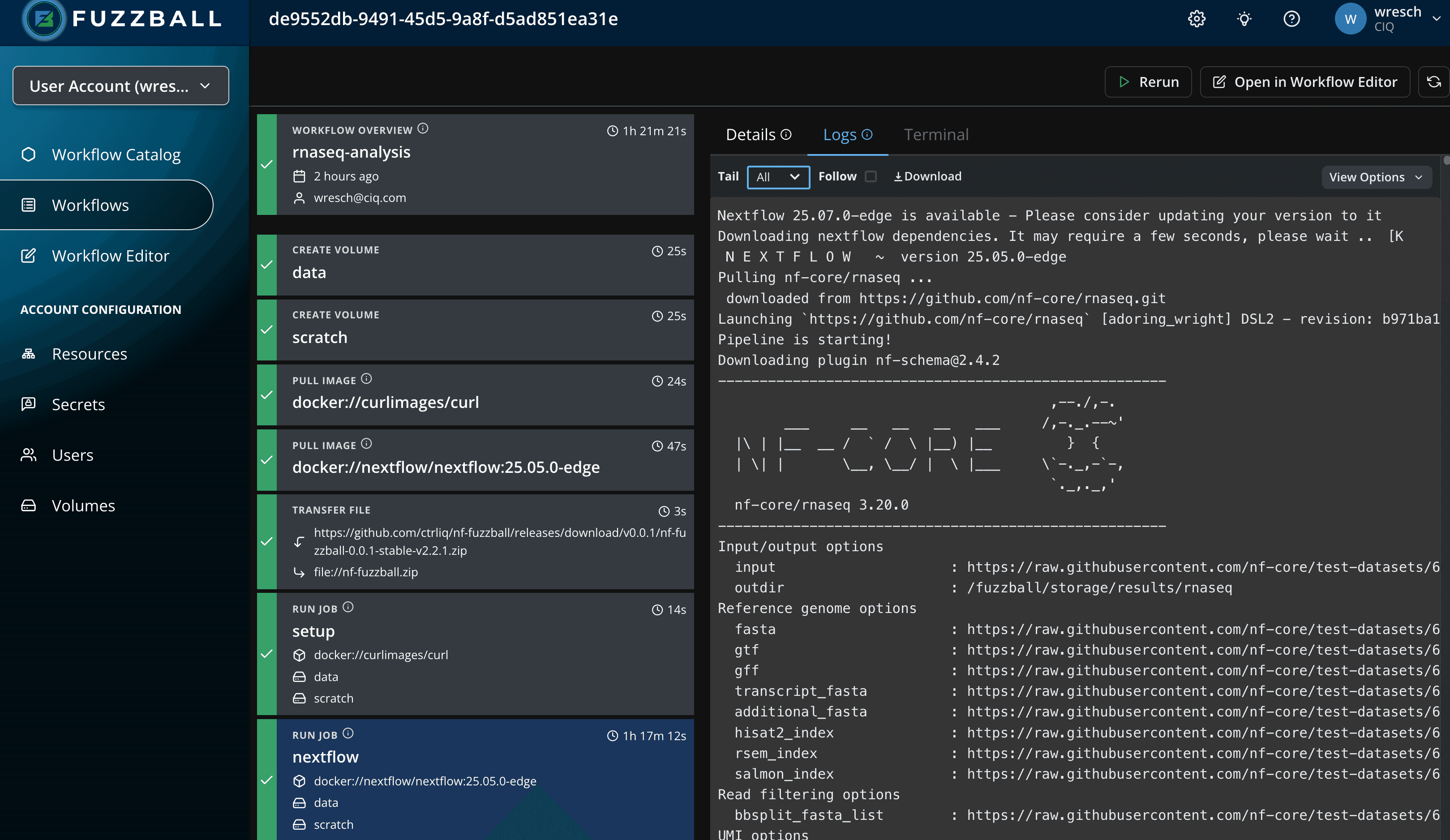The width and height of the screenshot is (1450, 840).
Task: Click the Rerun button
Action: [1148, 82]
